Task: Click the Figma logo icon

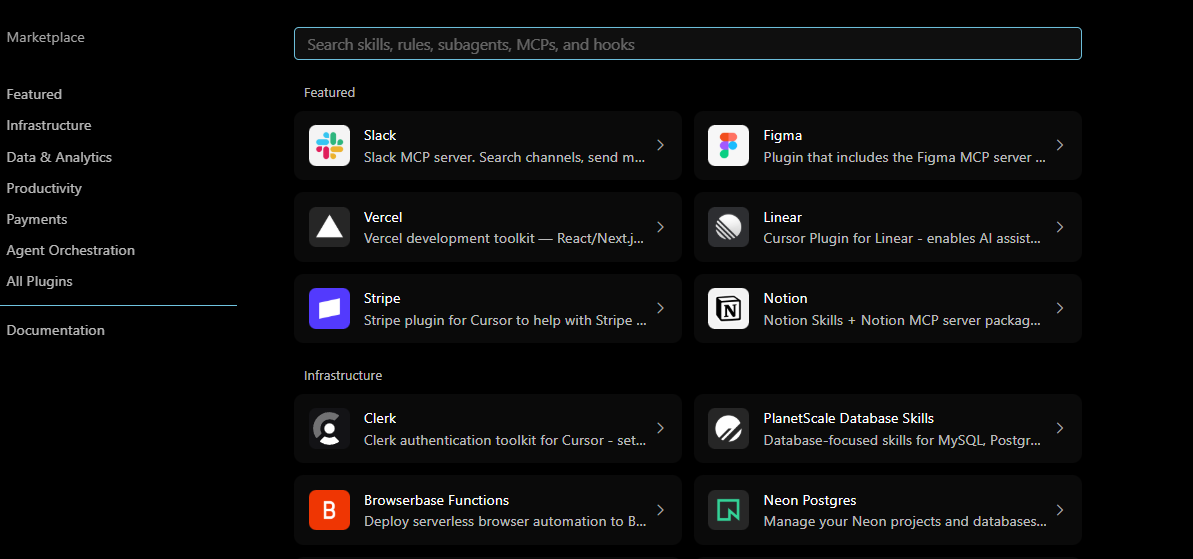Action: [728, 145]
